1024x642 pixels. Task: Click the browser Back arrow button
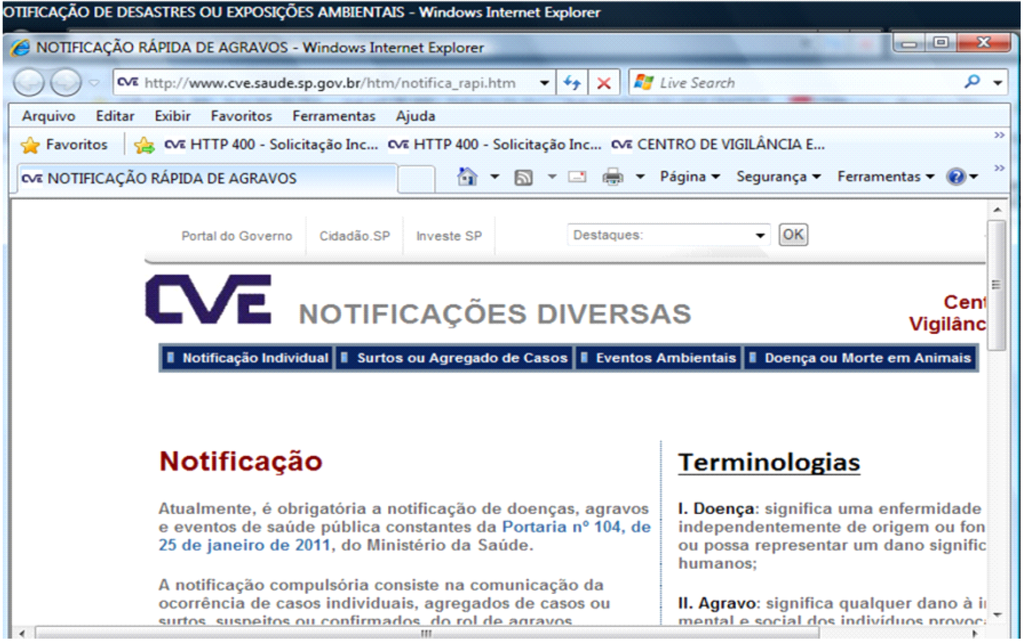click(x=29, y=83)
